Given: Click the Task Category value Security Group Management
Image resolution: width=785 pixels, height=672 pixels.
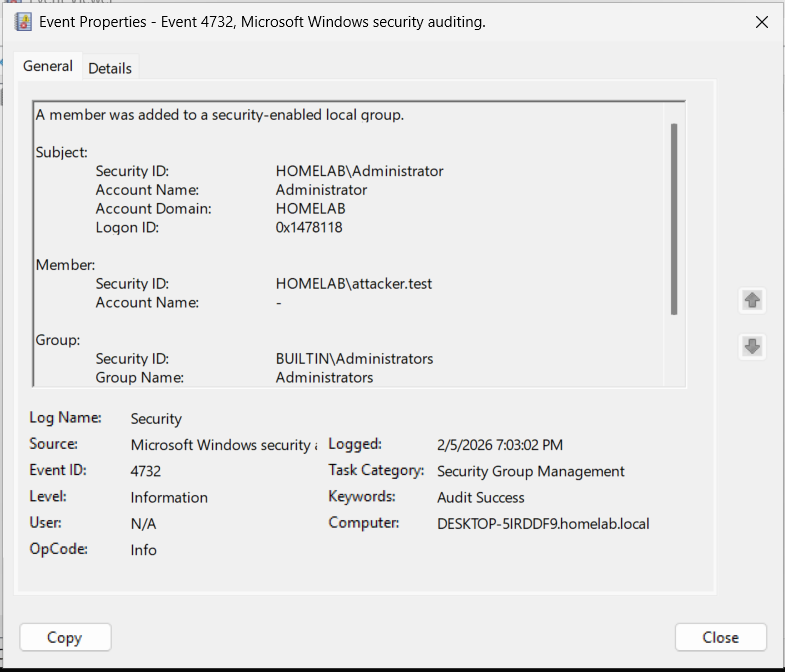Looking at the screenshot, I should coord(531,471).
